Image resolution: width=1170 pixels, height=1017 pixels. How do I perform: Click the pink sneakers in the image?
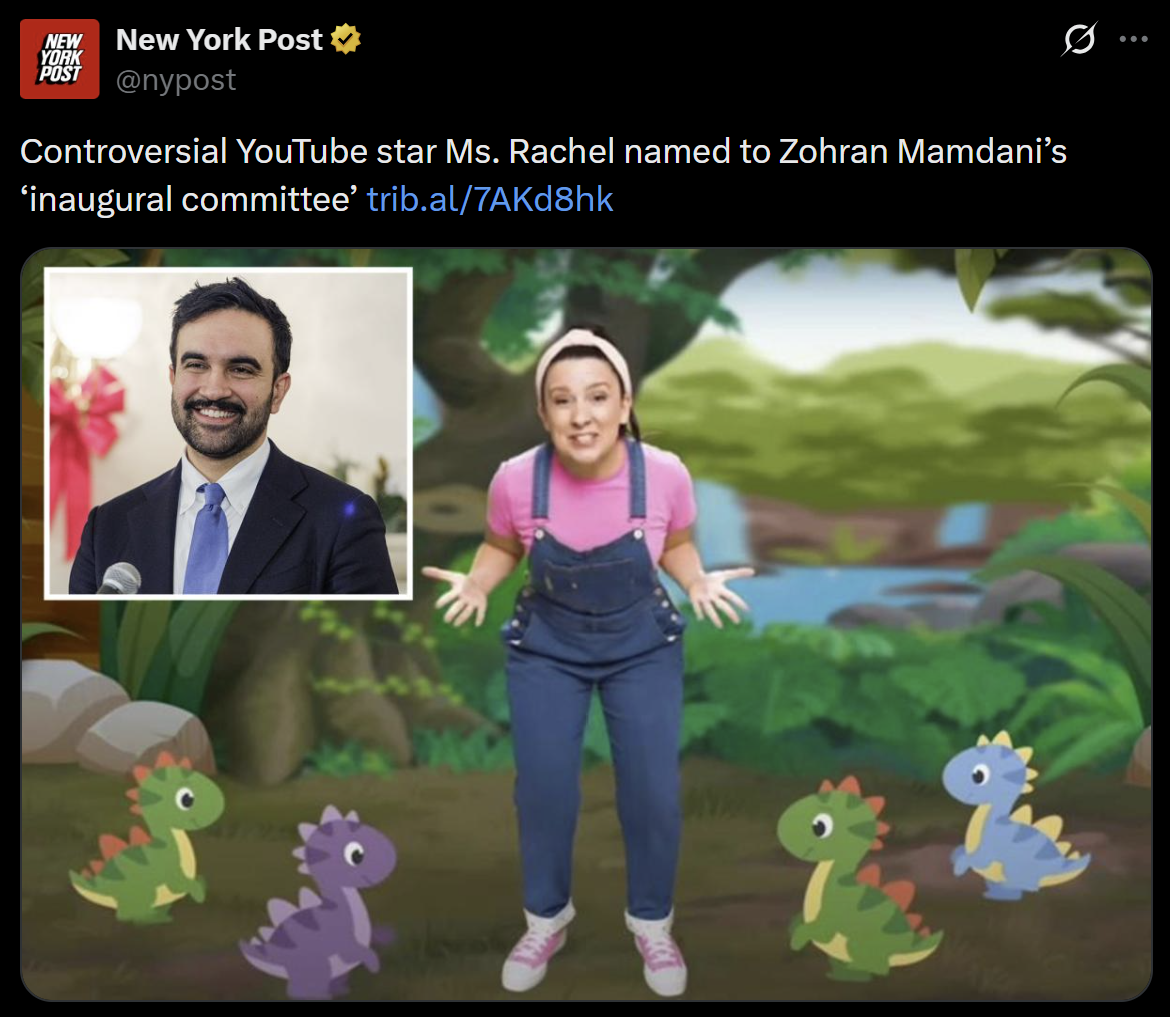[595, 951]
